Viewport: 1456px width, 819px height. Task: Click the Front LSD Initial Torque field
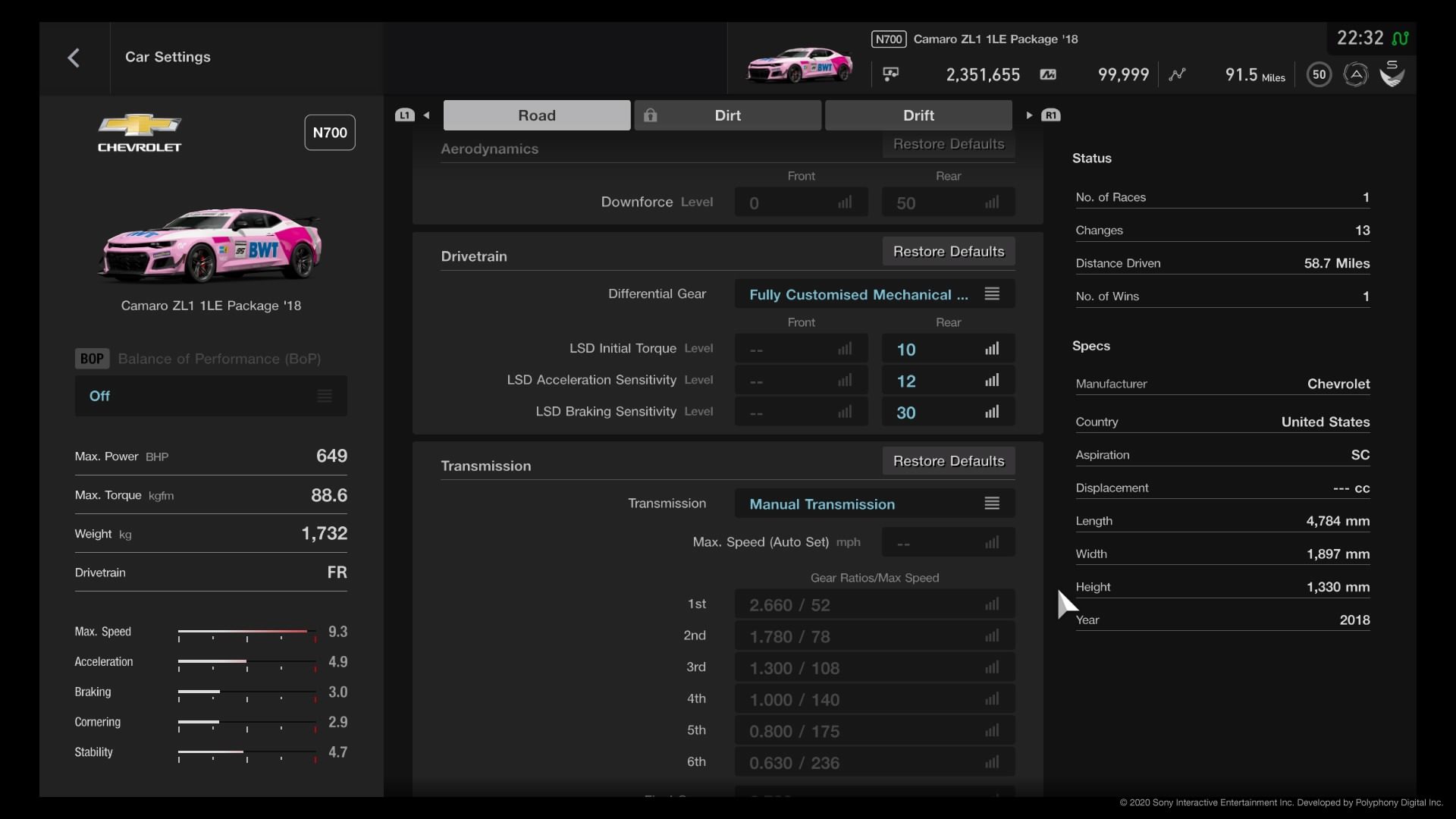801,349
